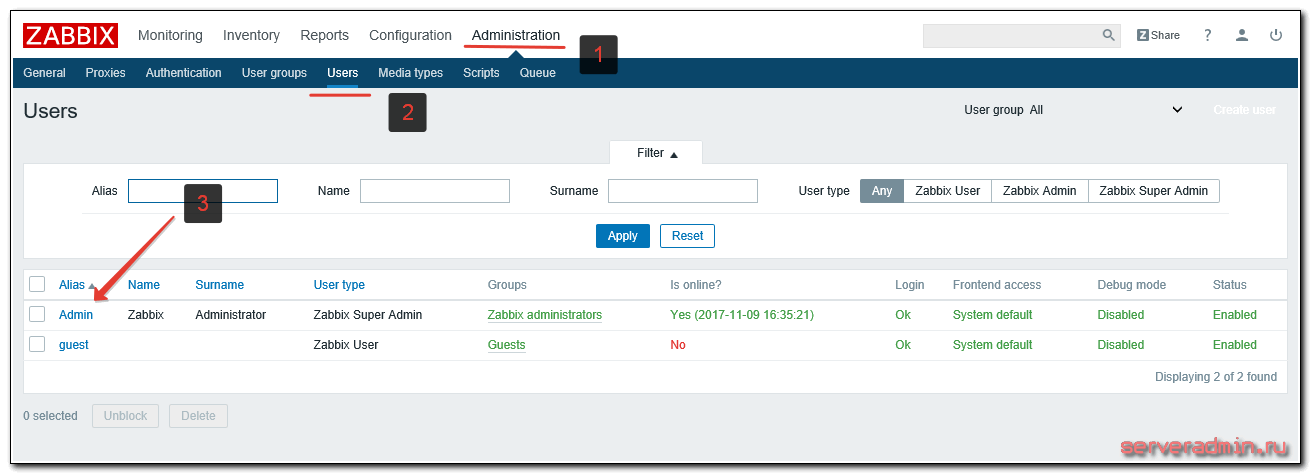The width and height of the screenshot is (1312, 475).
Task: Switch to the Media types tab
Action: click(x=410, y=73)
